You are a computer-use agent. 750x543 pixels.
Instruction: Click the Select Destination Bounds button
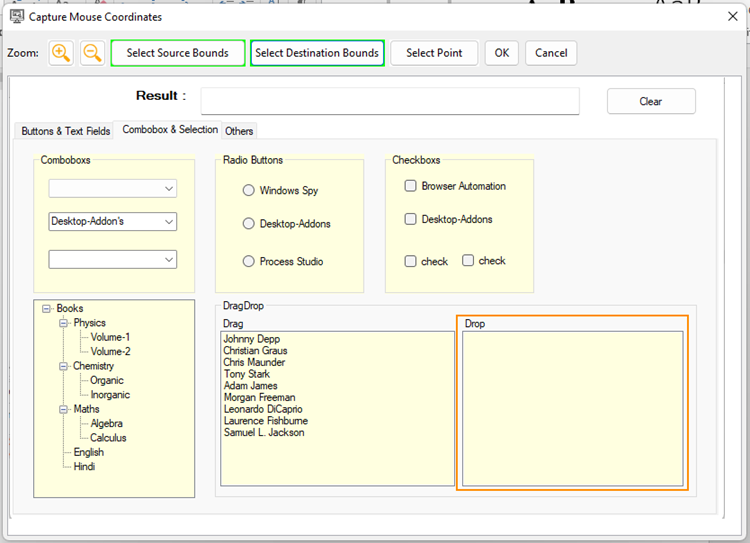(317, 53)
